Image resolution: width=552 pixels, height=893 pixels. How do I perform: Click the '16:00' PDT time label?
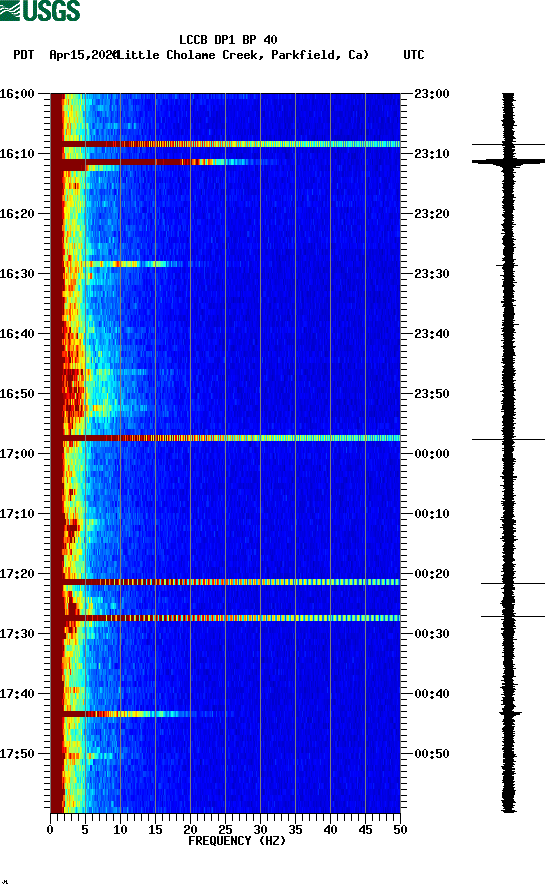17,93
